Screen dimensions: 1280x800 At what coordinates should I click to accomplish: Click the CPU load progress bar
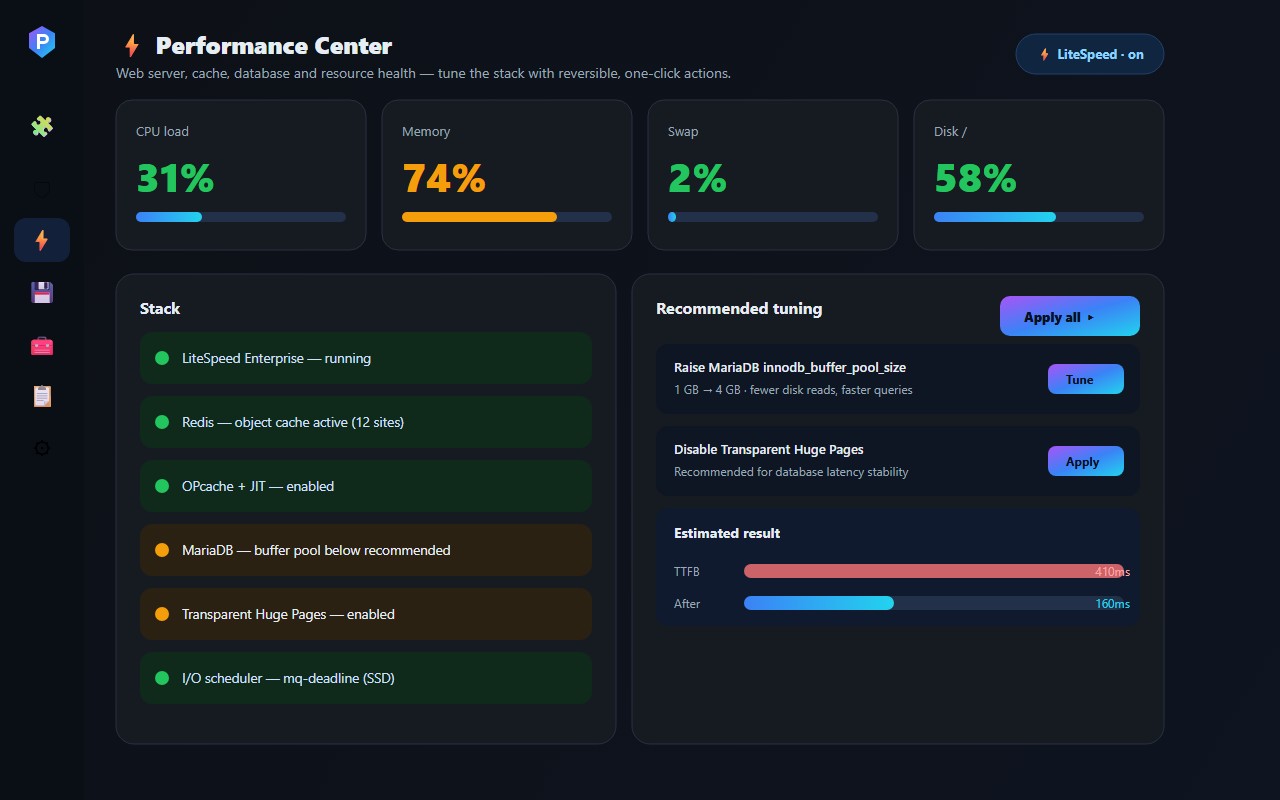pos(241,217)
